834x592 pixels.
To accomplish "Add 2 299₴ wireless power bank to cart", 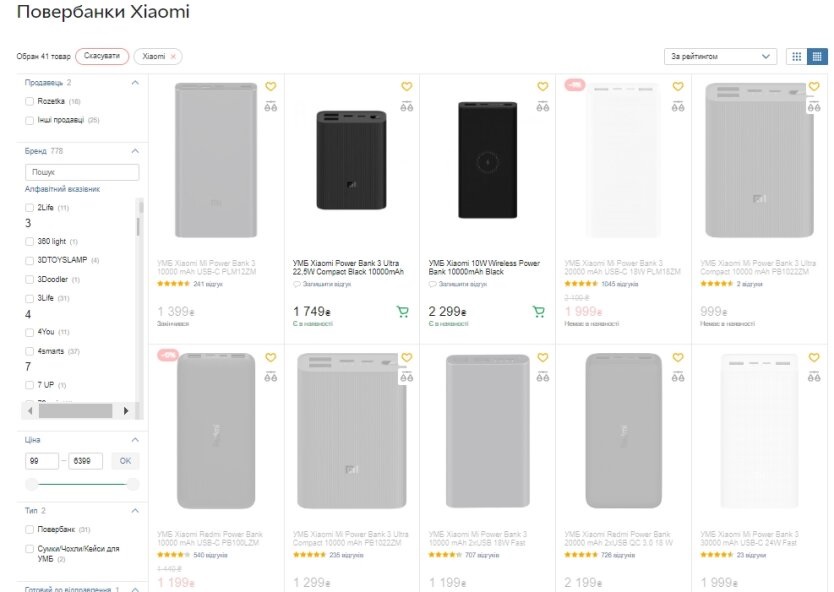I will pyautogui.click(x=539, y=312).
